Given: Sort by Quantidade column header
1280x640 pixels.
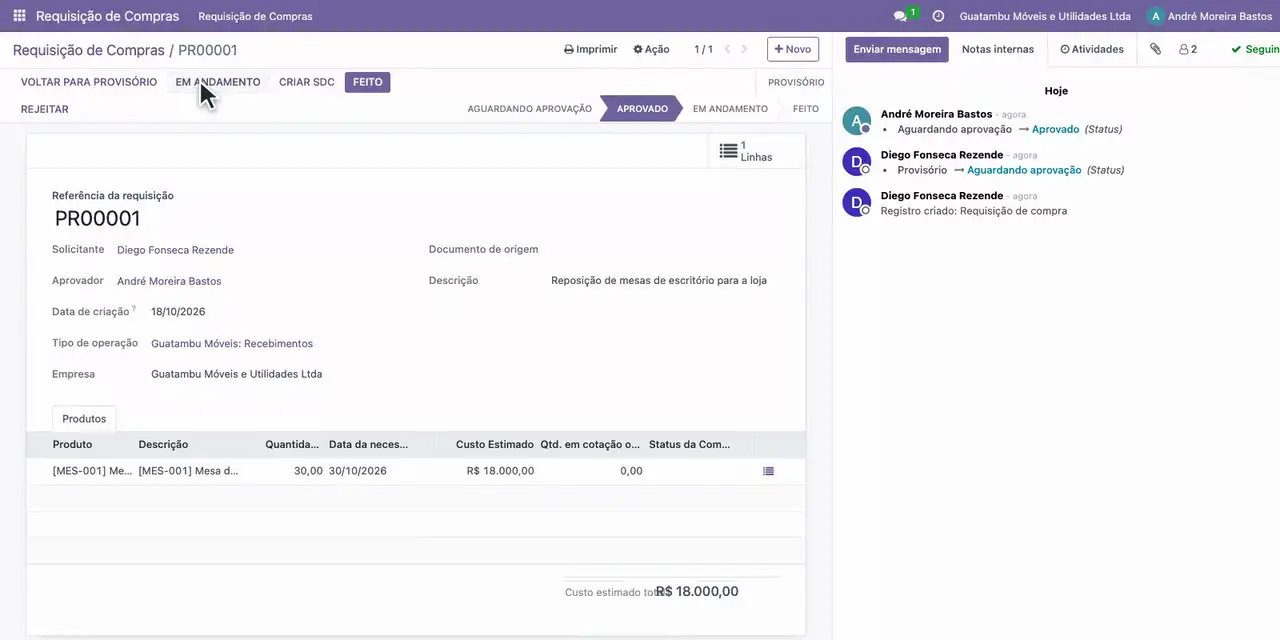Looking at the screenshot, I should 292,444.
